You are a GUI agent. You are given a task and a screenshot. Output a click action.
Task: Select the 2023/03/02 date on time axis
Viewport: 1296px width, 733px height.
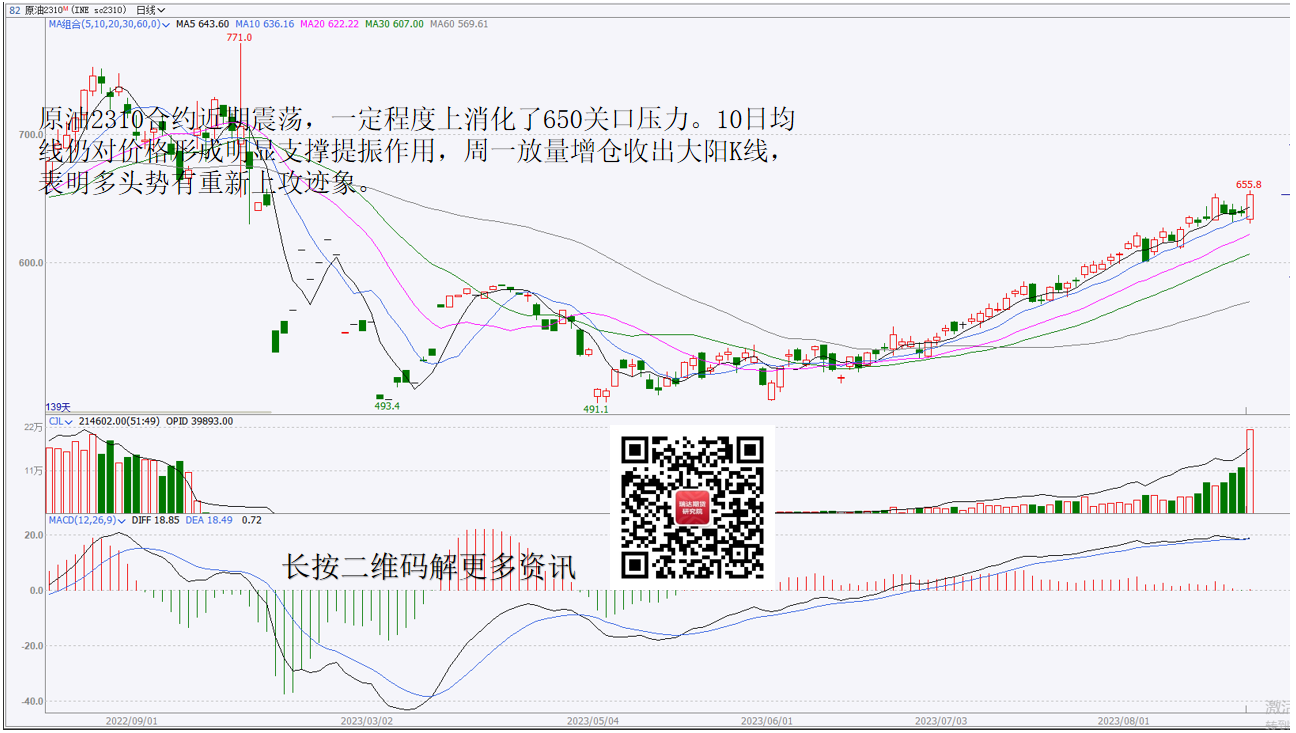366,720
